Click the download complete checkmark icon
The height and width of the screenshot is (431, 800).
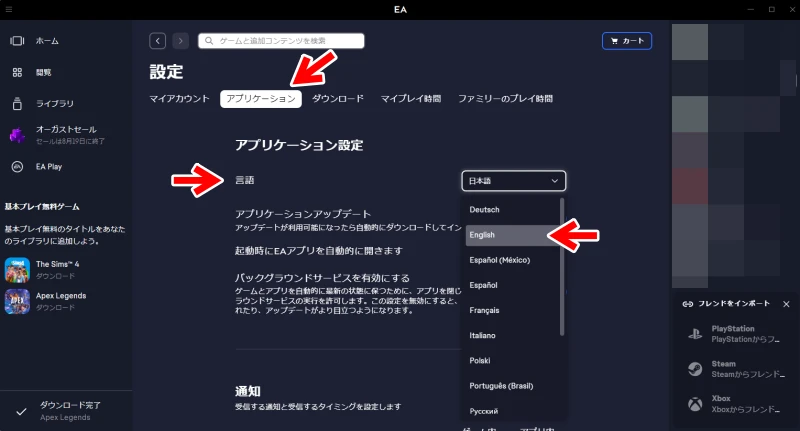coord(21,412)
